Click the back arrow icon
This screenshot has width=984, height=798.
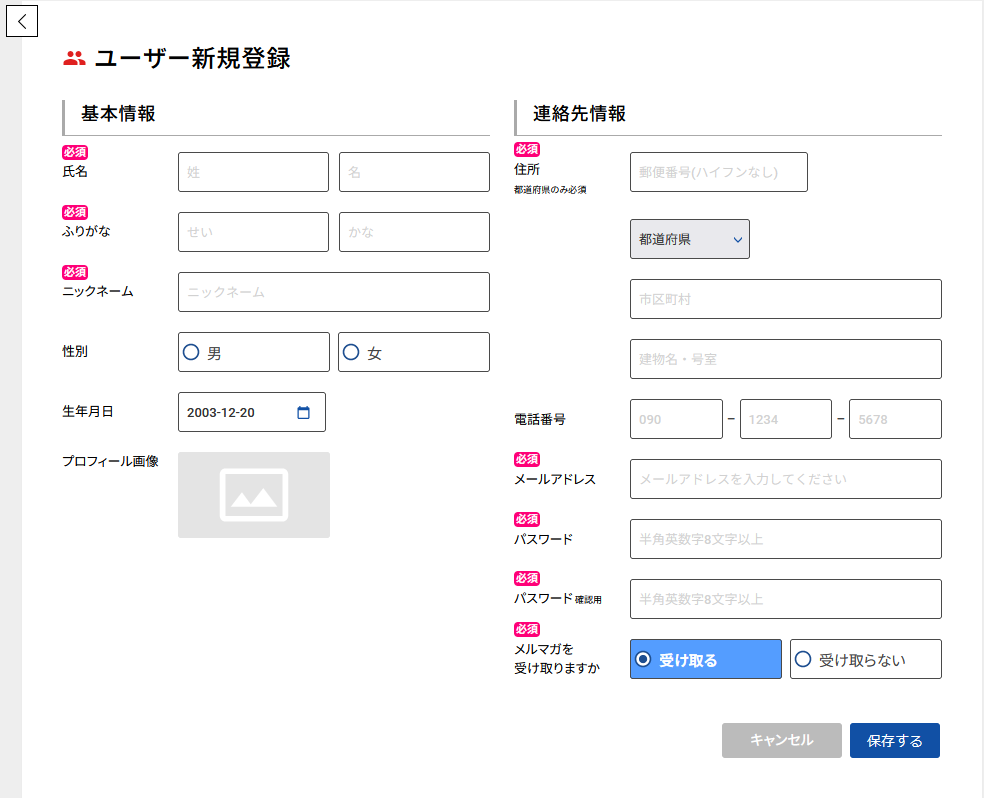(x=22, y=21)
